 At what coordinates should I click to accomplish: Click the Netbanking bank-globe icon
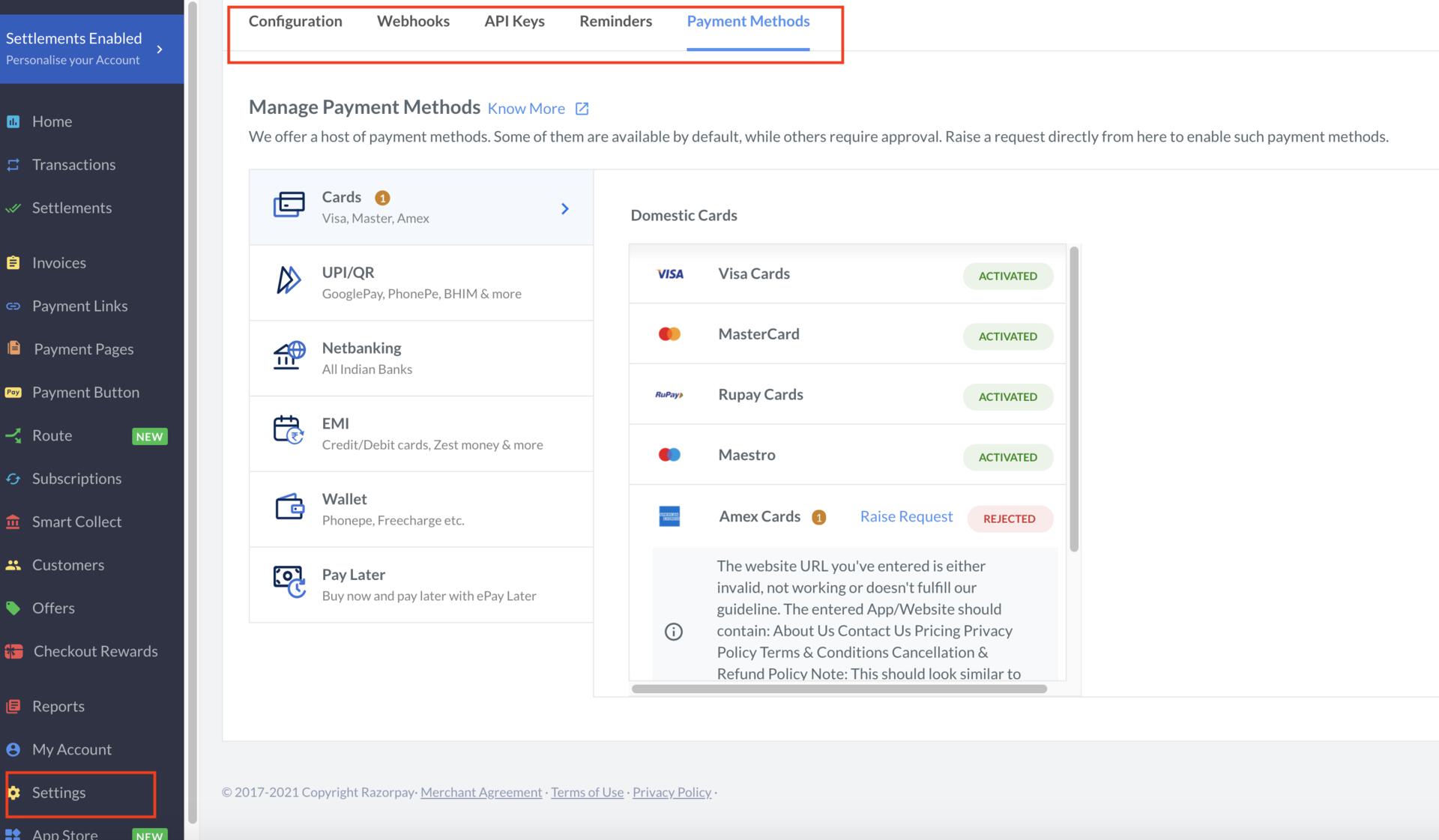289,355
